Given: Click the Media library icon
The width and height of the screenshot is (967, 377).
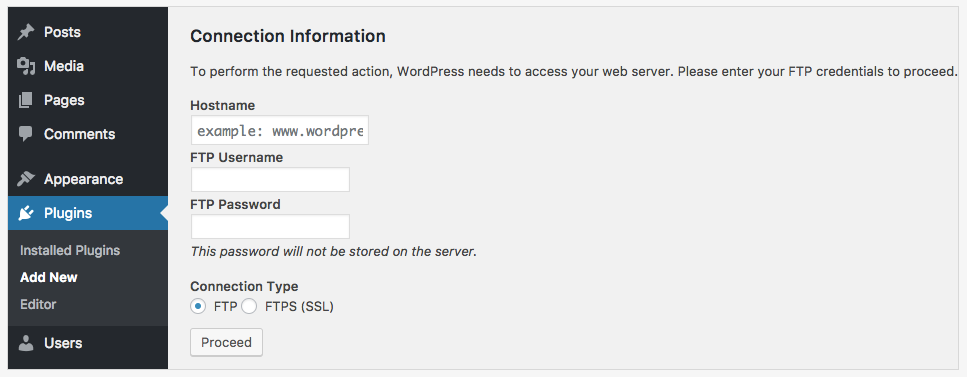Looking at the screenshot, I should 25,66.
